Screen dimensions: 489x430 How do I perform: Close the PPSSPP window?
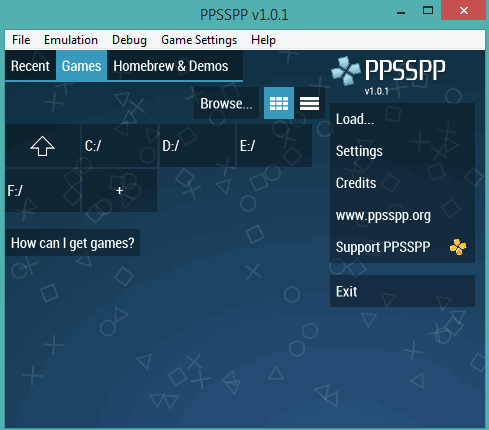coord(464,11)
